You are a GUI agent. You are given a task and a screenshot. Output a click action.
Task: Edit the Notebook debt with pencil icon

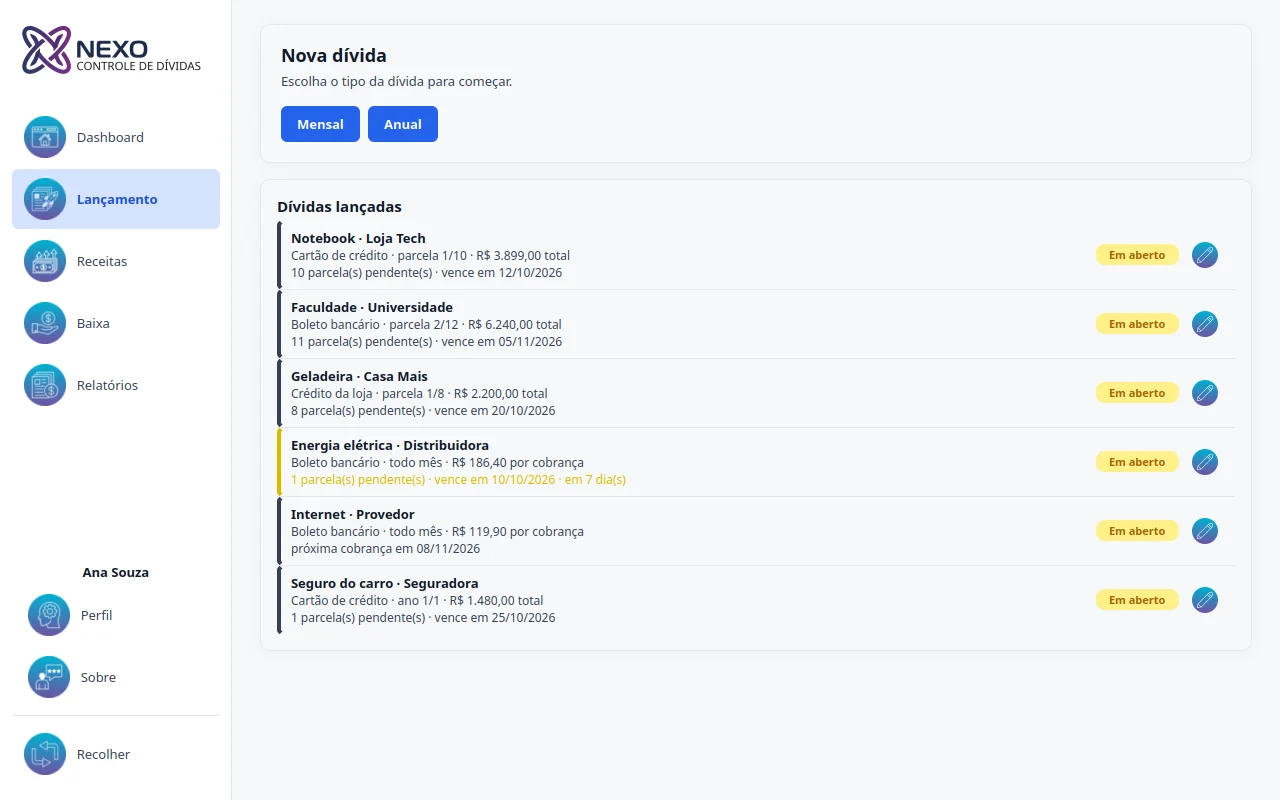point(1205,255)
